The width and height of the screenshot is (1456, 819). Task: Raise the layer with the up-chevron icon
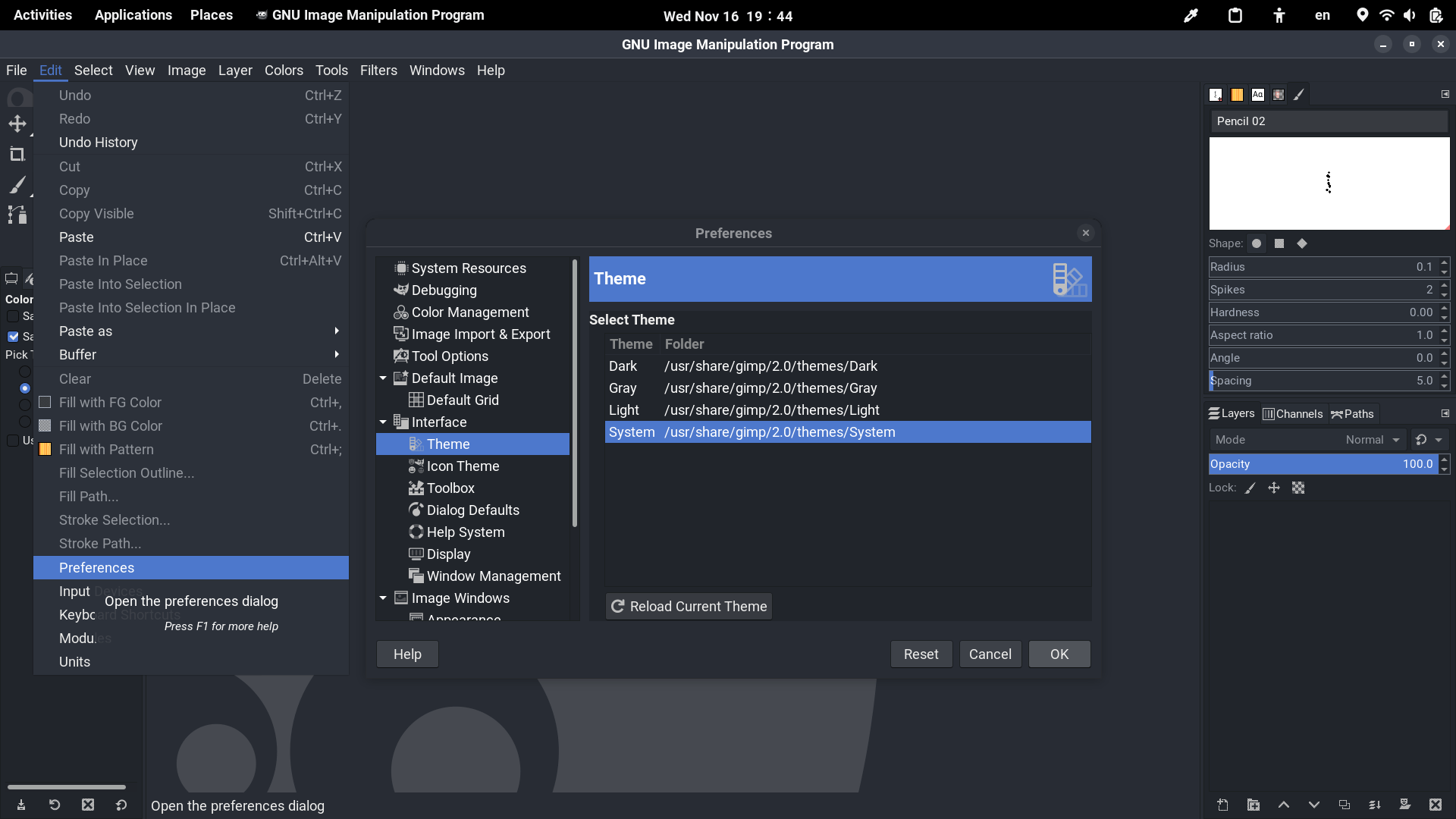coord(1284,805)
